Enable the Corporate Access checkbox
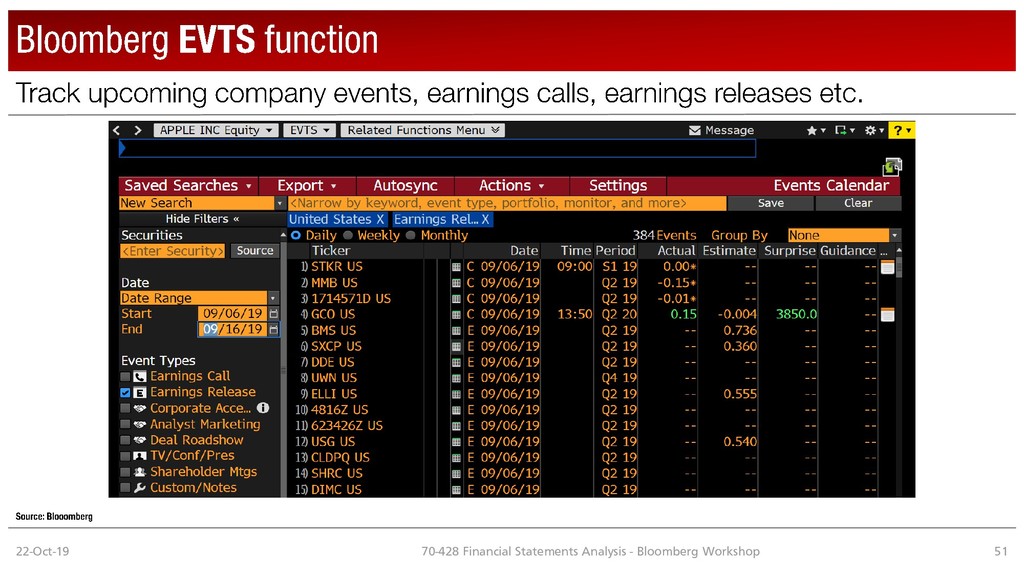1024x576 pixels. pyautogui.click(x=125, y=408)
